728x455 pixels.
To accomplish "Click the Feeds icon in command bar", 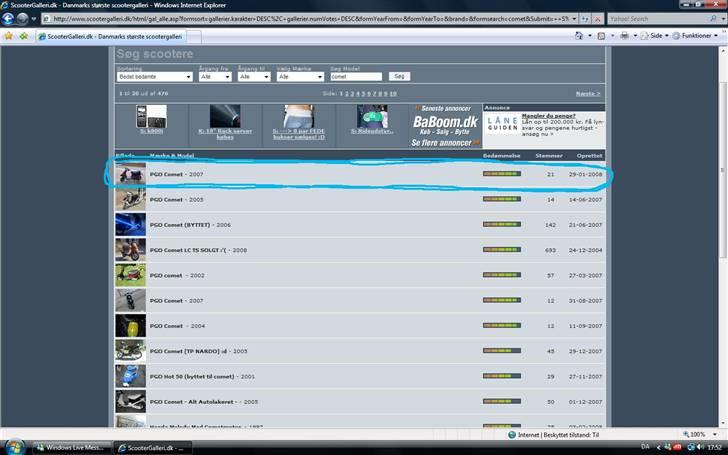I will click(x=601, y=36).
